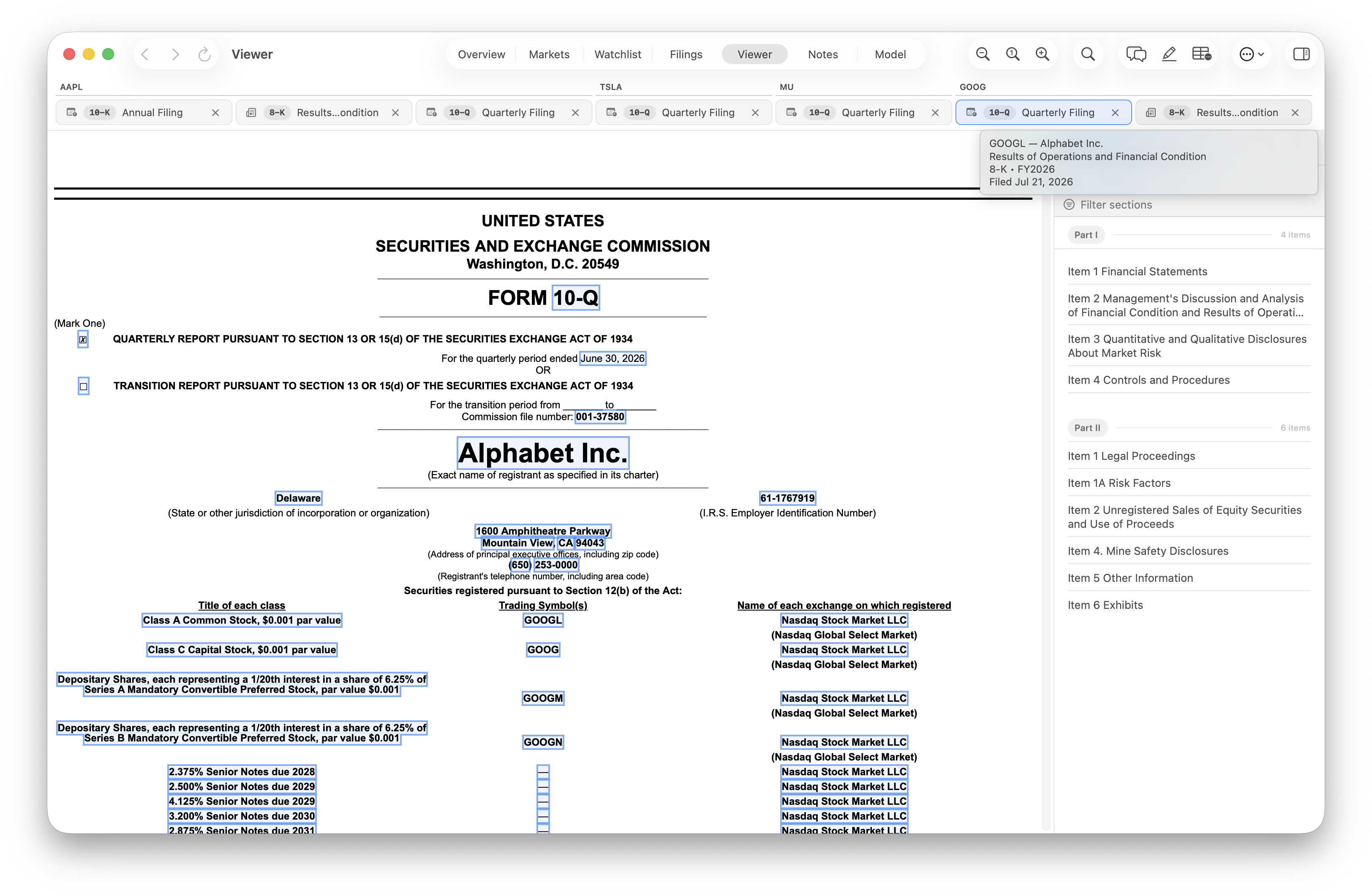Viewport: 1372px width, 896px height.
Task: Reload the viewer page
Action: tap(204, 54)
